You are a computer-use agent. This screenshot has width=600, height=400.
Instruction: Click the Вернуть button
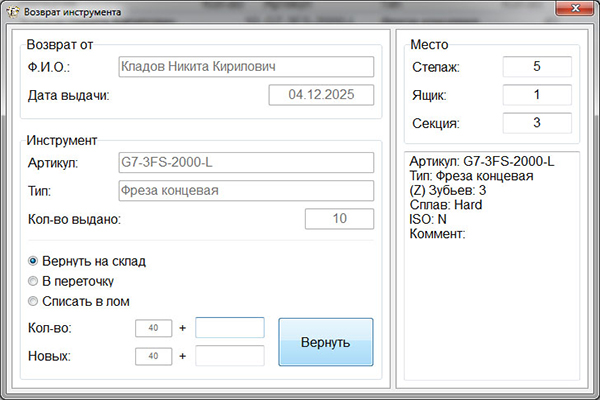(x=326, y=342)
